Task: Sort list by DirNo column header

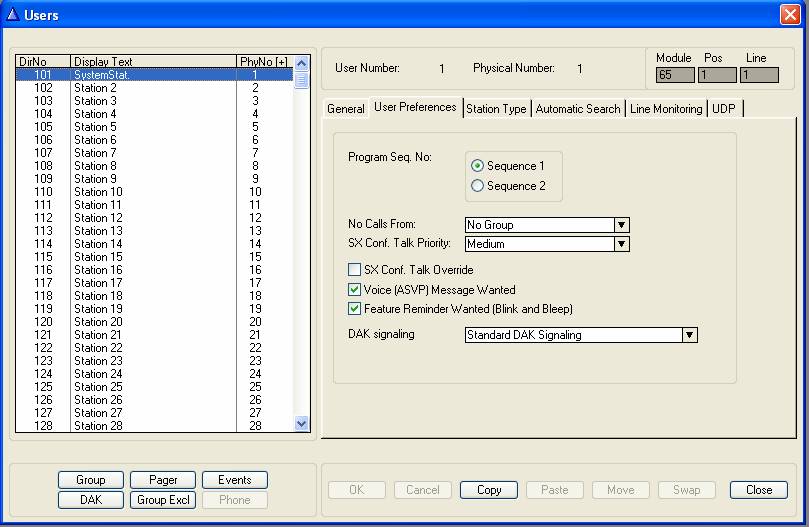Action: click(43, 61)
